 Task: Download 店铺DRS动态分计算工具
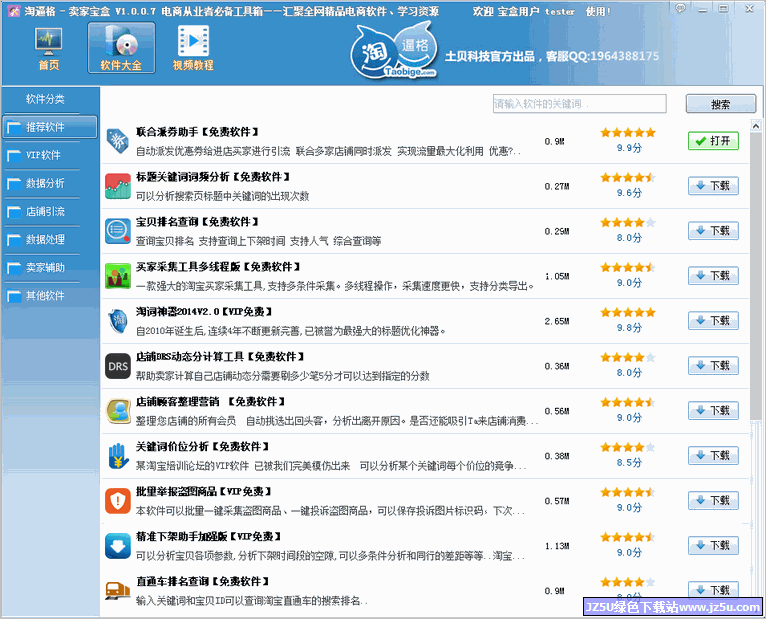713,365
